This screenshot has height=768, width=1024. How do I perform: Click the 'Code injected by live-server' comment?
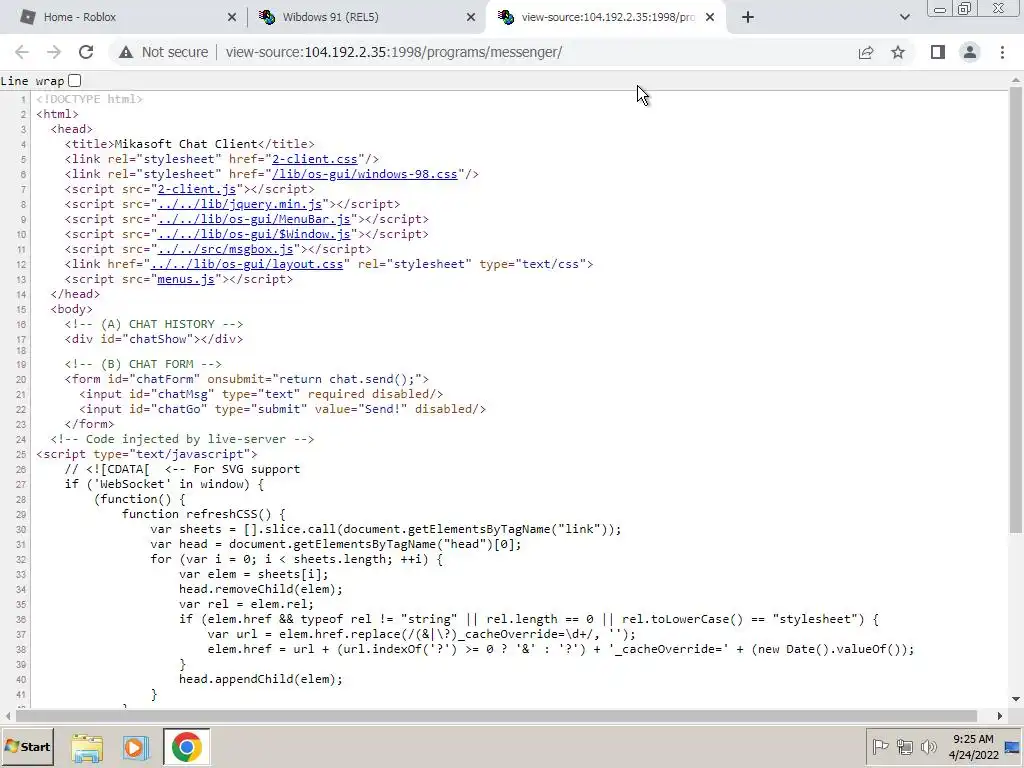point(182,439)
